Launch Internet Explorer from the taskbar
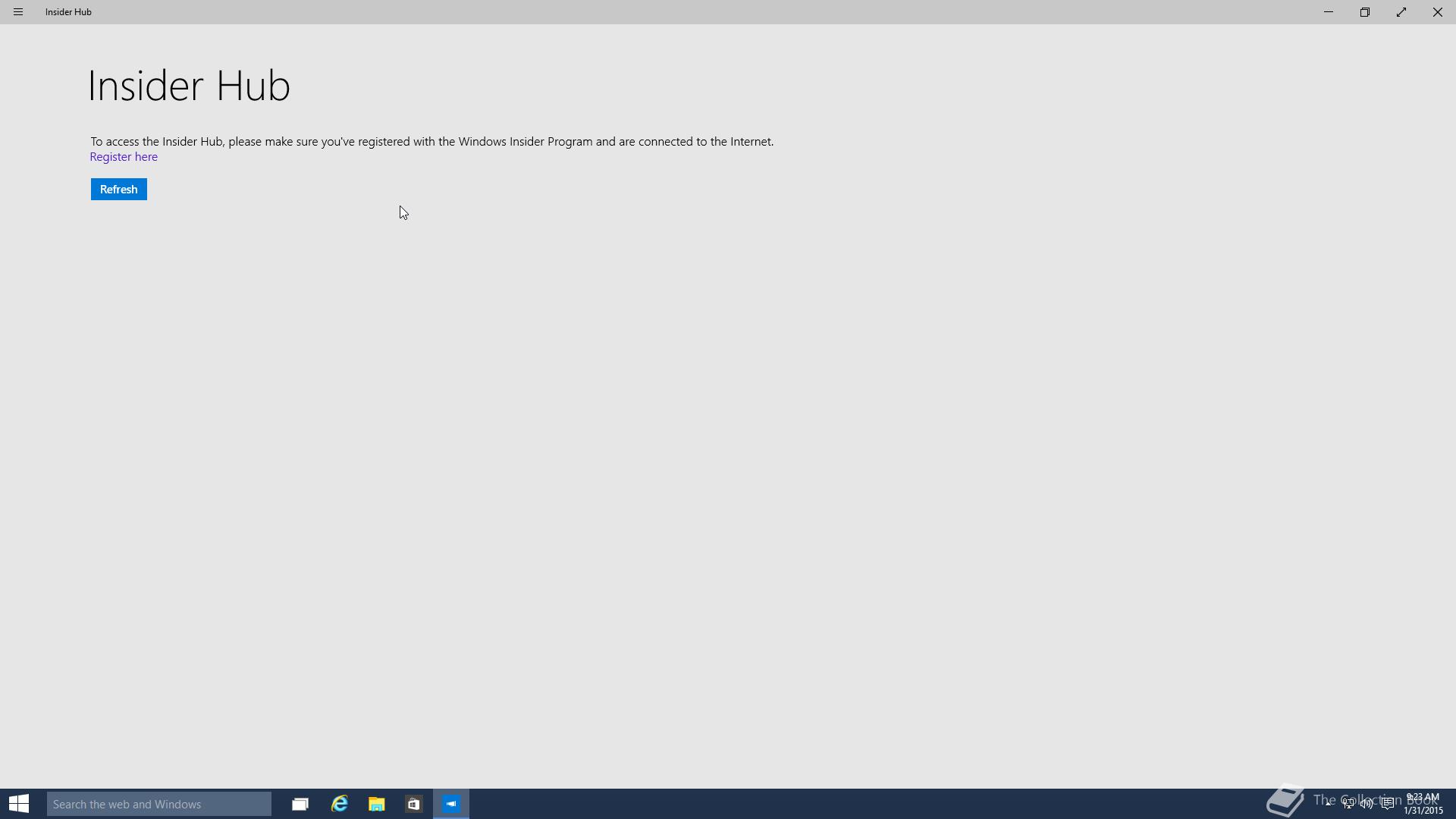This screenshot has height=819, width=1456. (339, 804)
